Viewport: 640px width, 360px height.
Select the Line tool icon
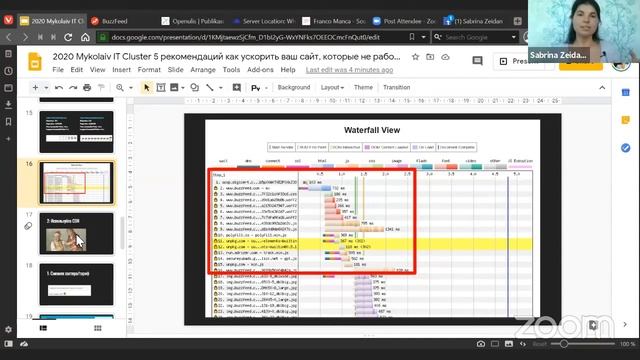click(210, 87)
